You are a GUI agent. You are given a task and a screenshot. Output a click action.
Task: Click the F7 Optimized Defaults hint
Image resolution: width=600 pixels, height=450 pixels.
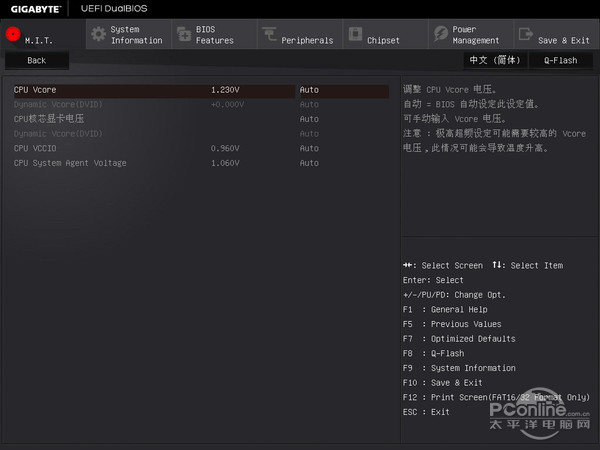click(x=459, y=339)
